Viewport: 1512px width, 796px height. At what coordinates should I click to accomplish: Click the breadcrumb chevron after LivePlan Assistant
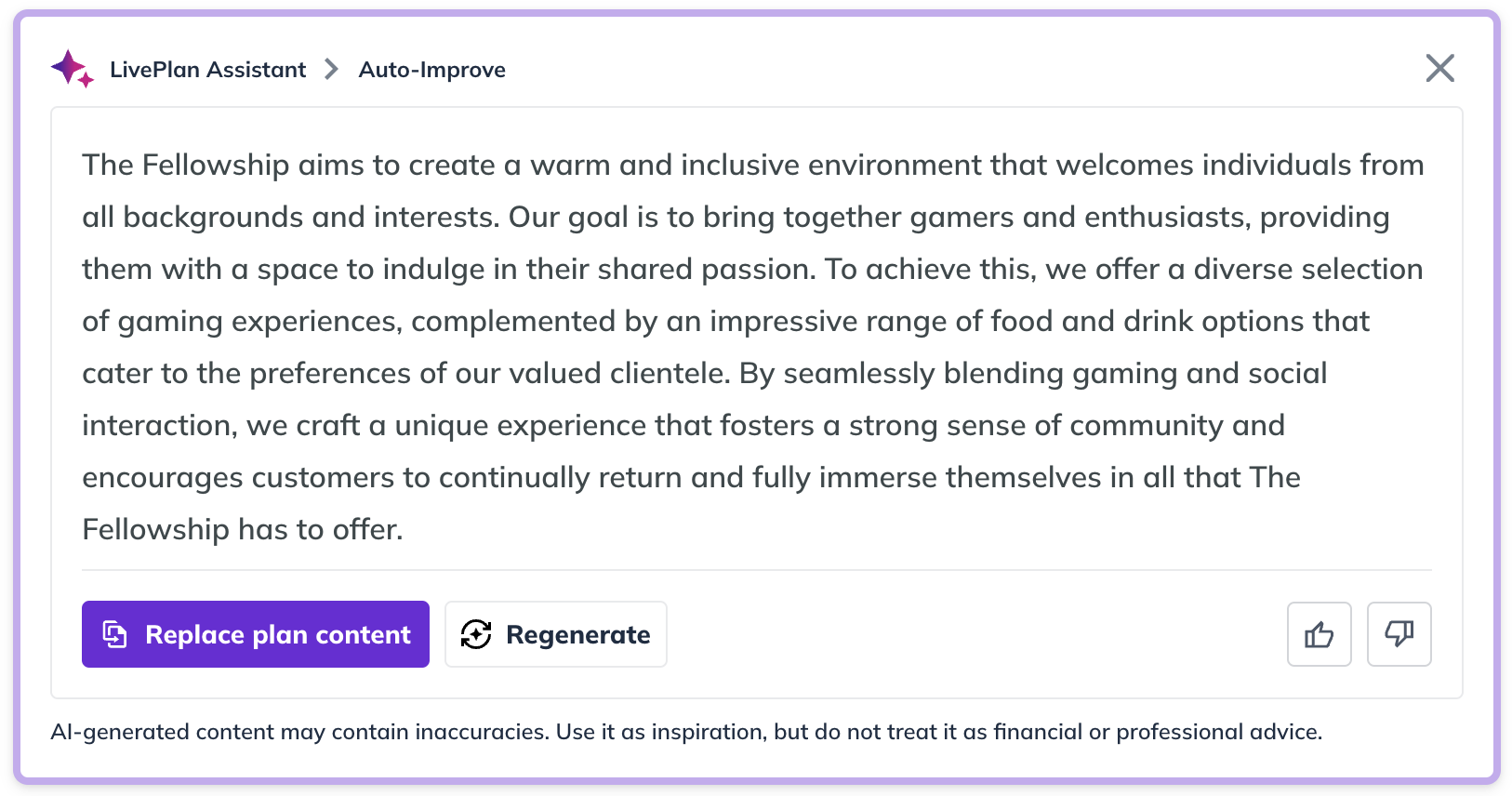(x=331, y=69)
